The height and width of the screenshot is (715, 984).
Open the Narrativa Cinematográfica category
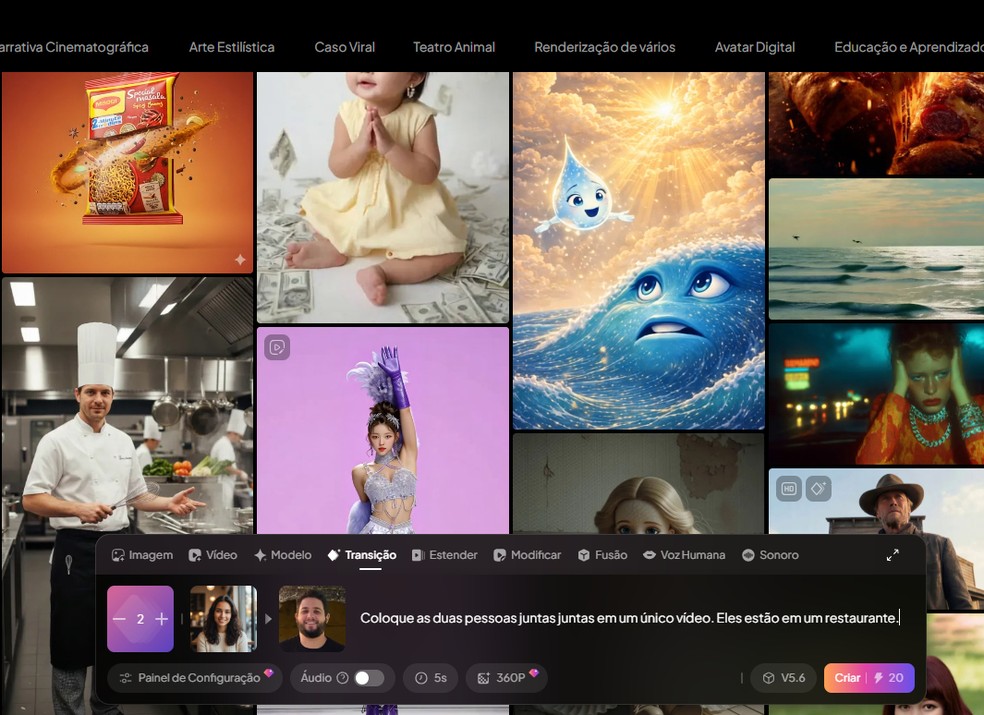point(74,47)
